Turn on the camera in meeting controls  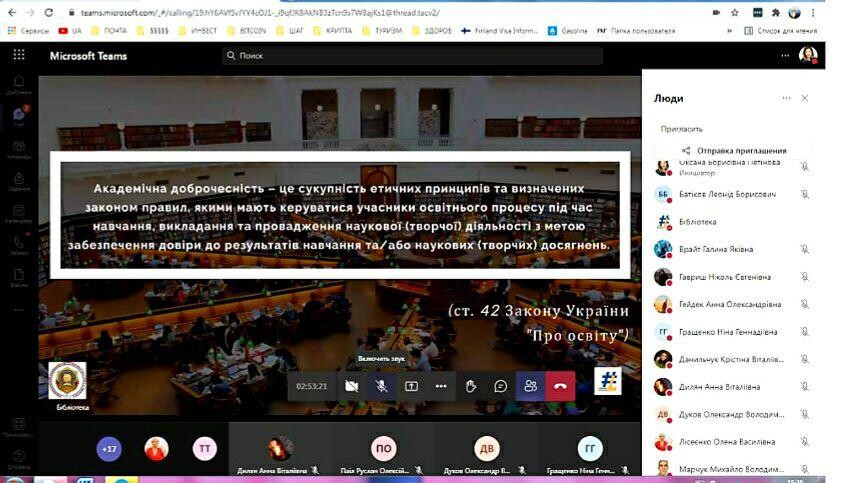click(351, 386)
